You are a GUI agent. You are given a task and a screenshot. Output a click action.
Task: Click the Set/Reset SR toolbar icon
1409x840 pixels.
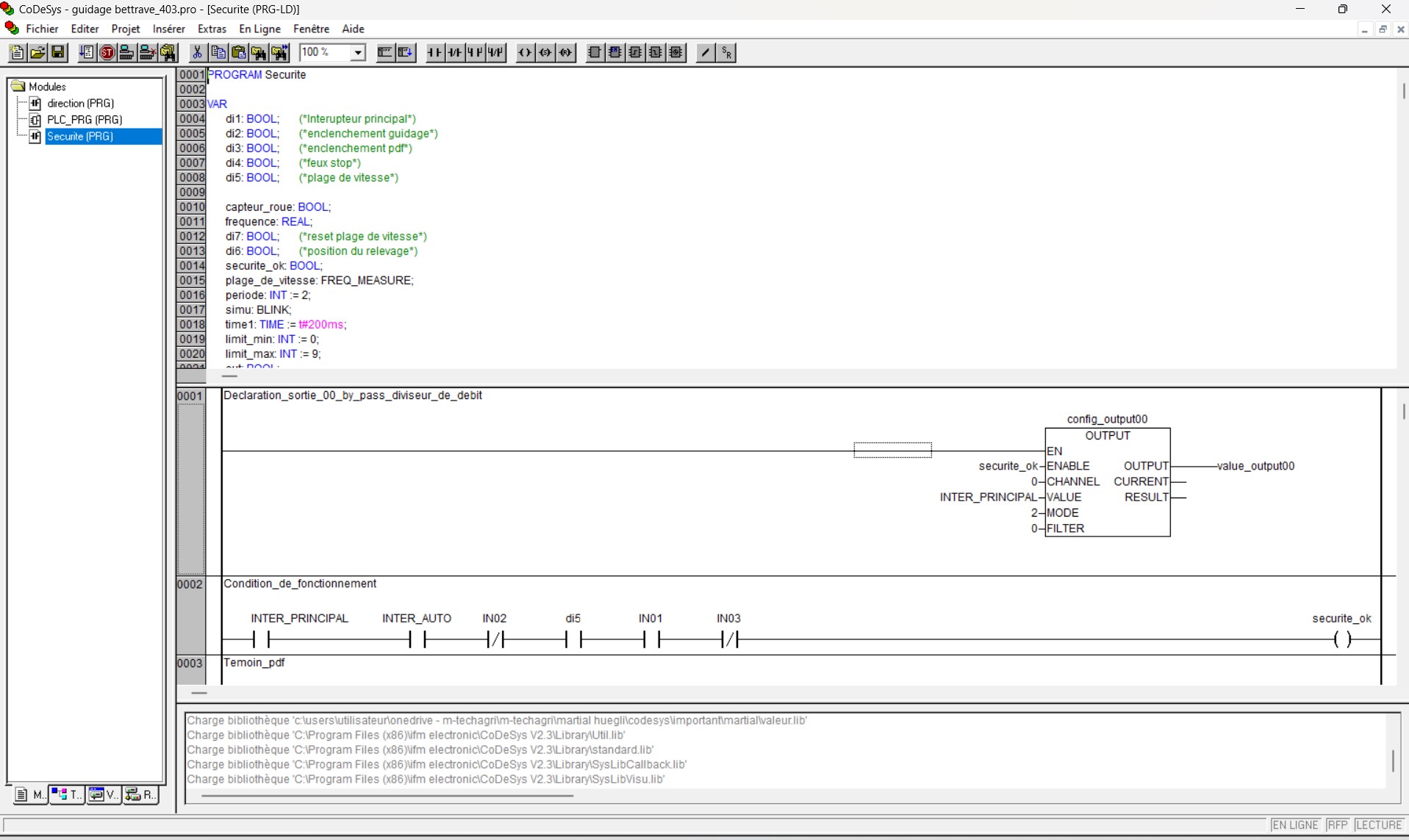click(726, 52)
